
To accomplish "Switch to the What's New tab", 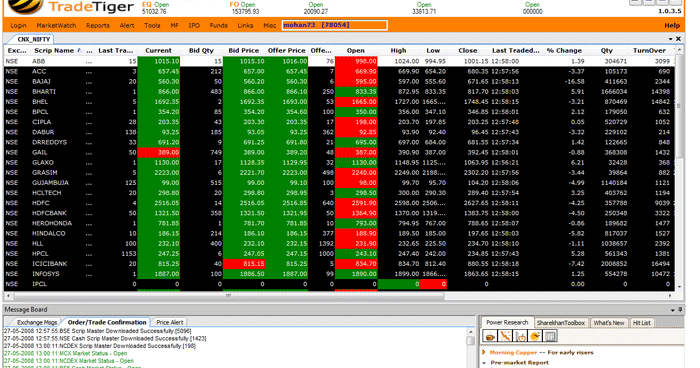I will click(609, 322).
